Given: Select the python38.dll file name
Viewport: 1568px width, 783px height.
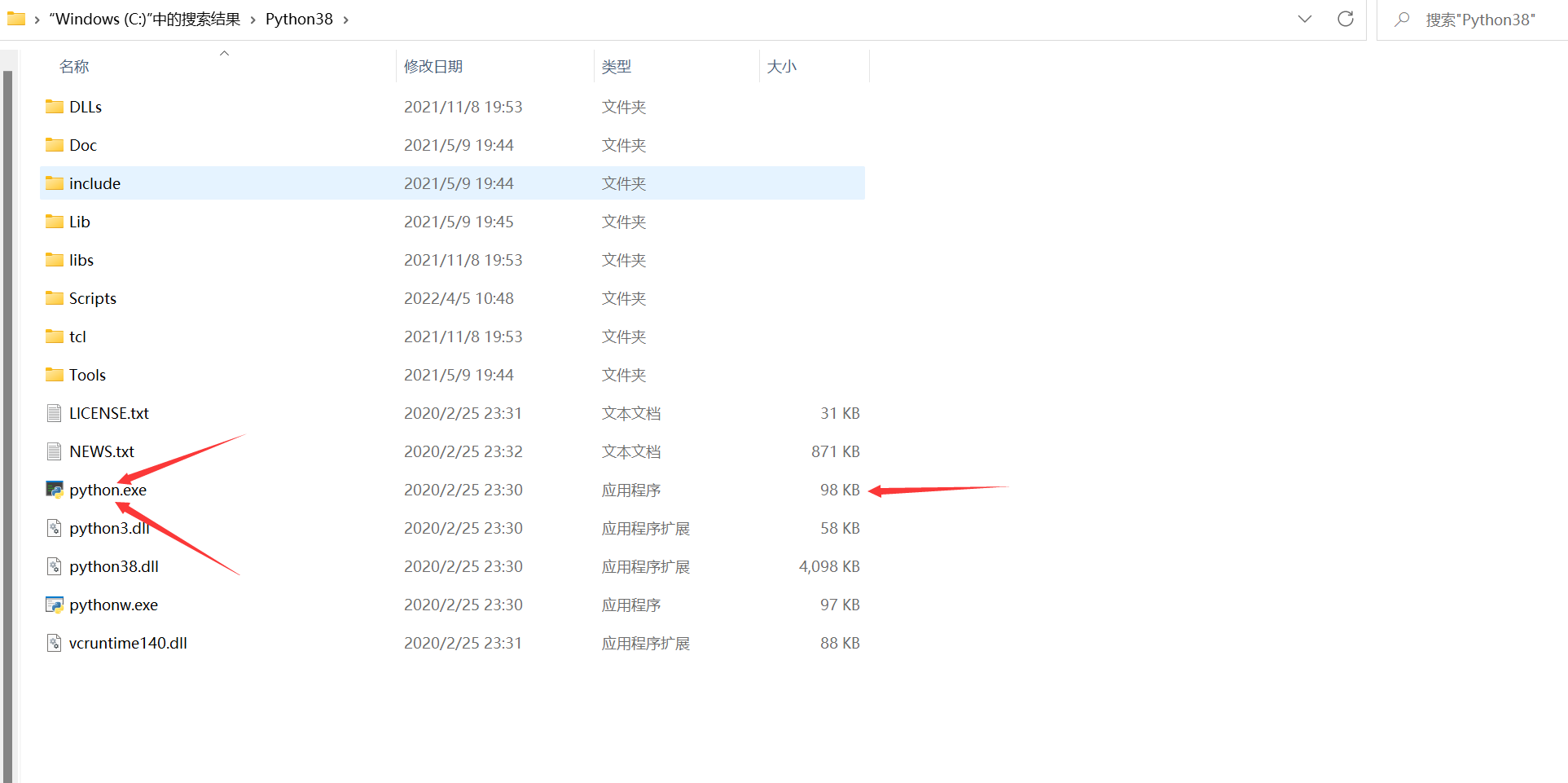Looking at the screenshot, I should click(114, 566).
